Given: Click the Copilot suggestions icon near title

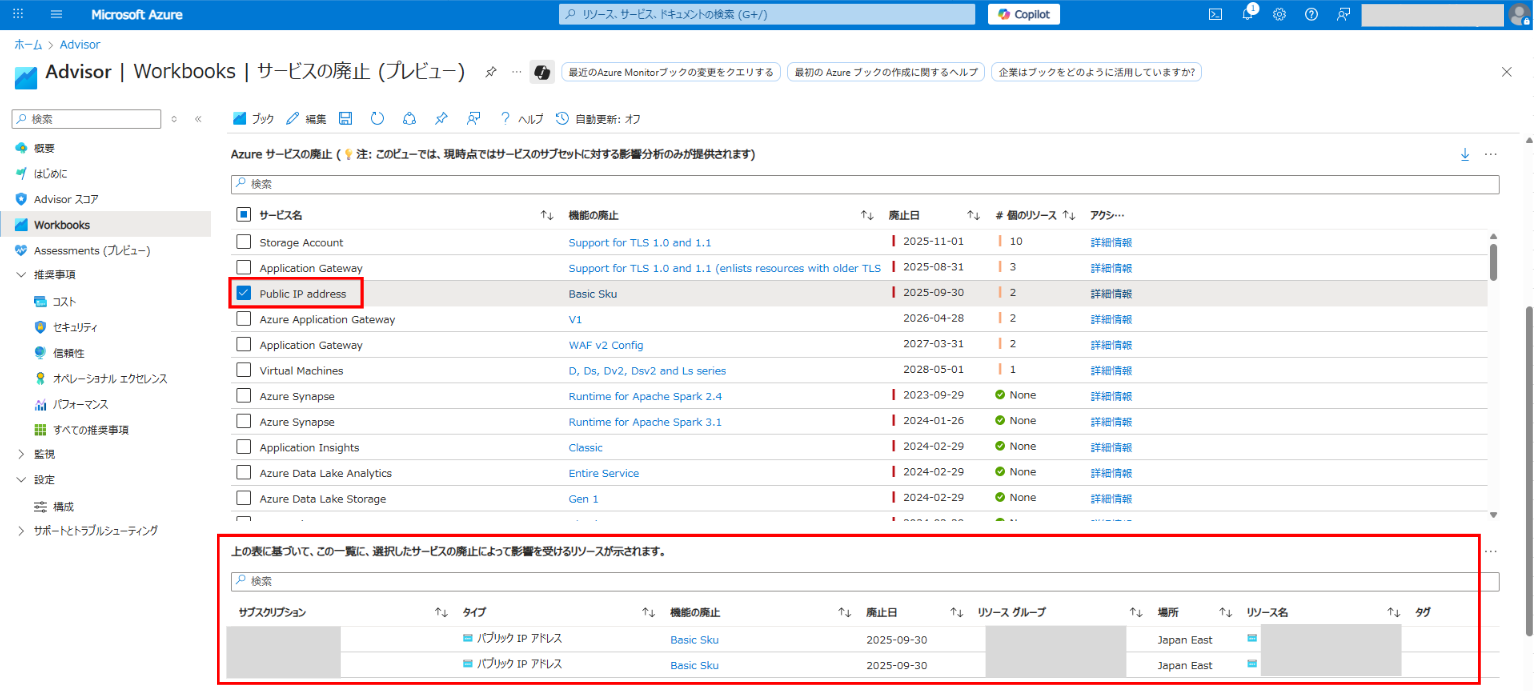Looking at the screenshot, I should point(542,72).
